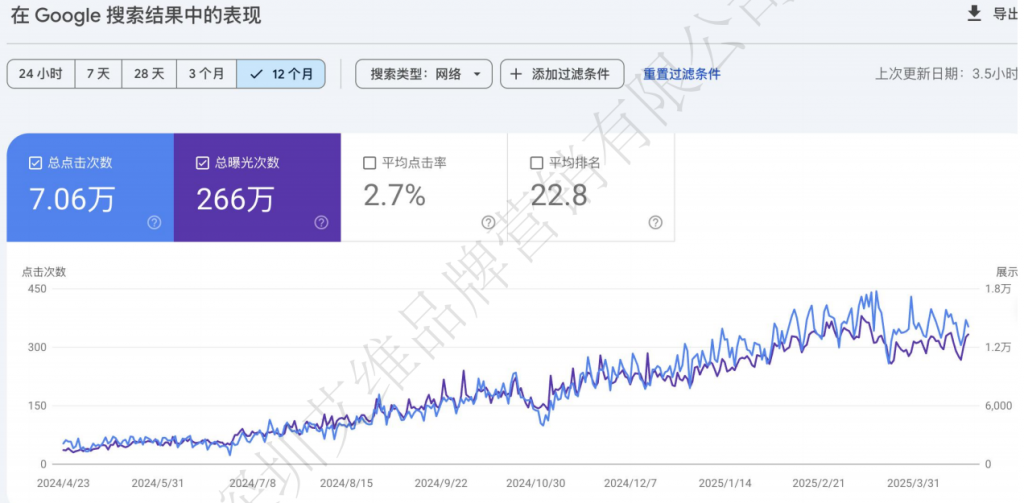Open the 搜索类型：网络 dropdown
This screenshot has height=503, width=1024.
(x=424, y=74)
